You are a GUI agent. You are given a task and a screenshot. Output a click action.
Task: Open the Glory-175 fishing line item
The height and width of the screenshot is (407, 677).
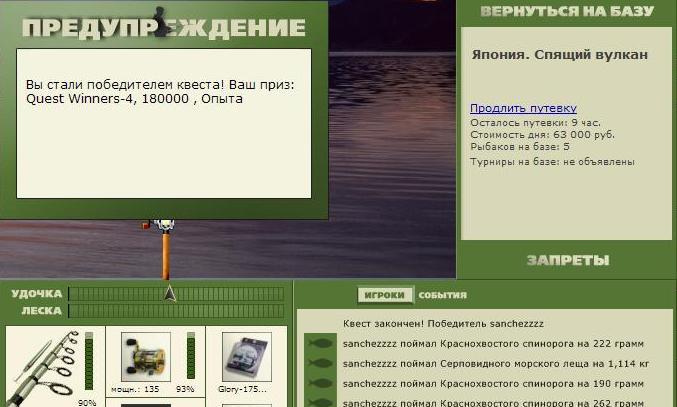pyautogui.click(x=247, y=357)
